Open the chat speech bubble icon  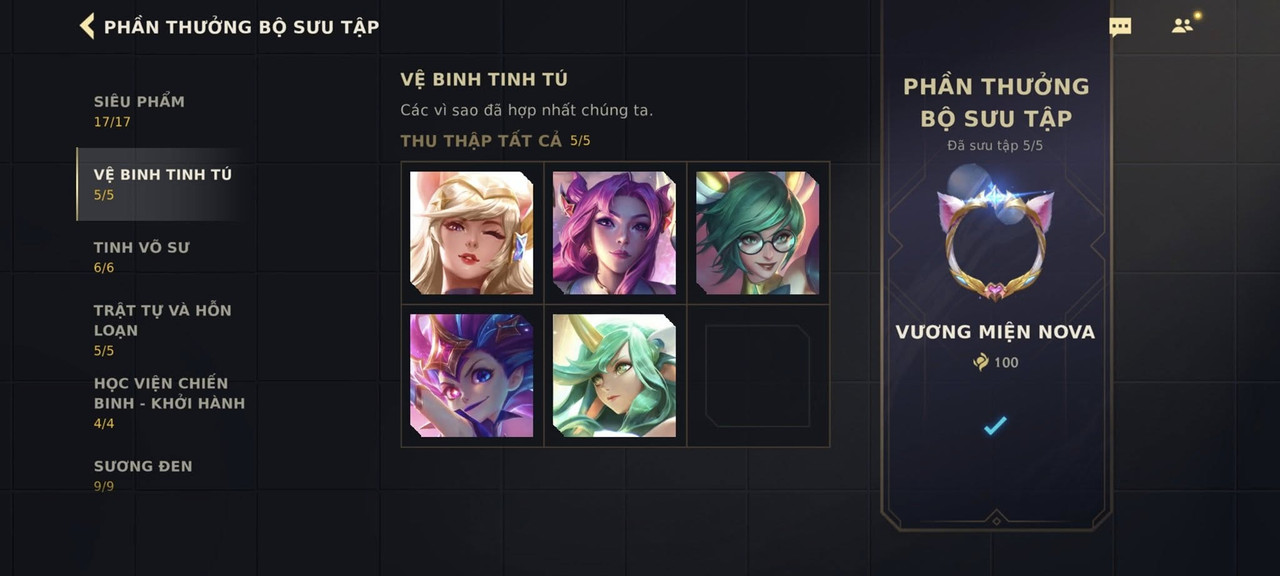coord(1120,27)
